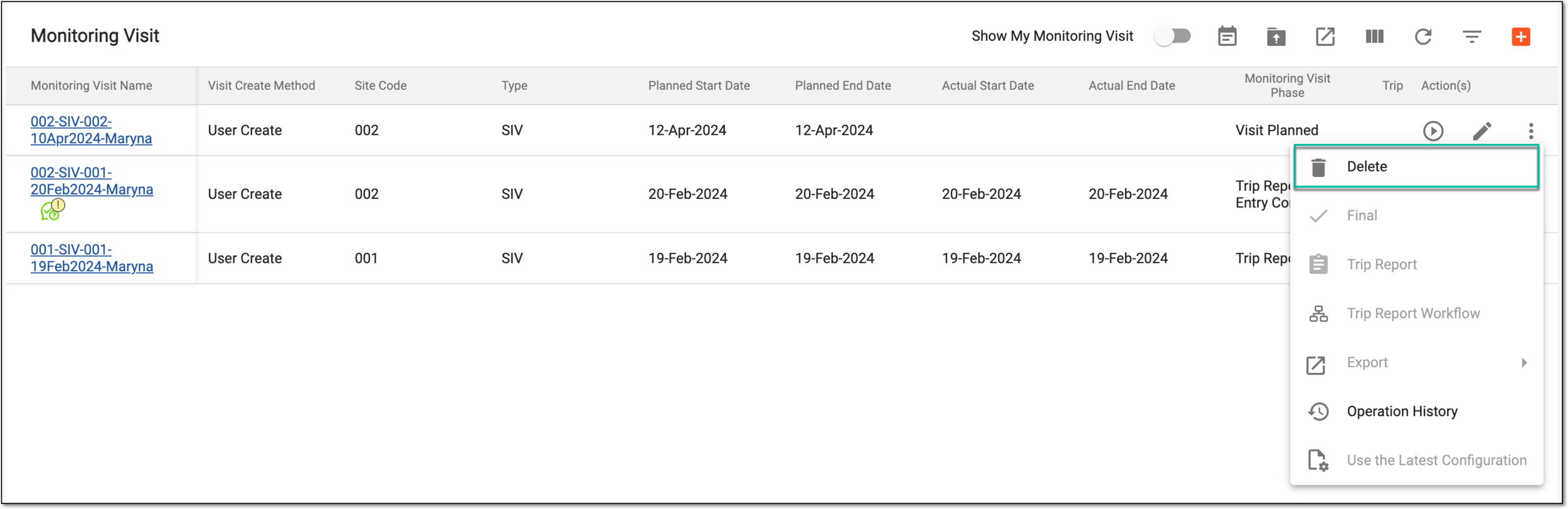Open the filter list icon
This screenshot has width=1568, height=509.
pyautogui.click(x=1472, y=36)
